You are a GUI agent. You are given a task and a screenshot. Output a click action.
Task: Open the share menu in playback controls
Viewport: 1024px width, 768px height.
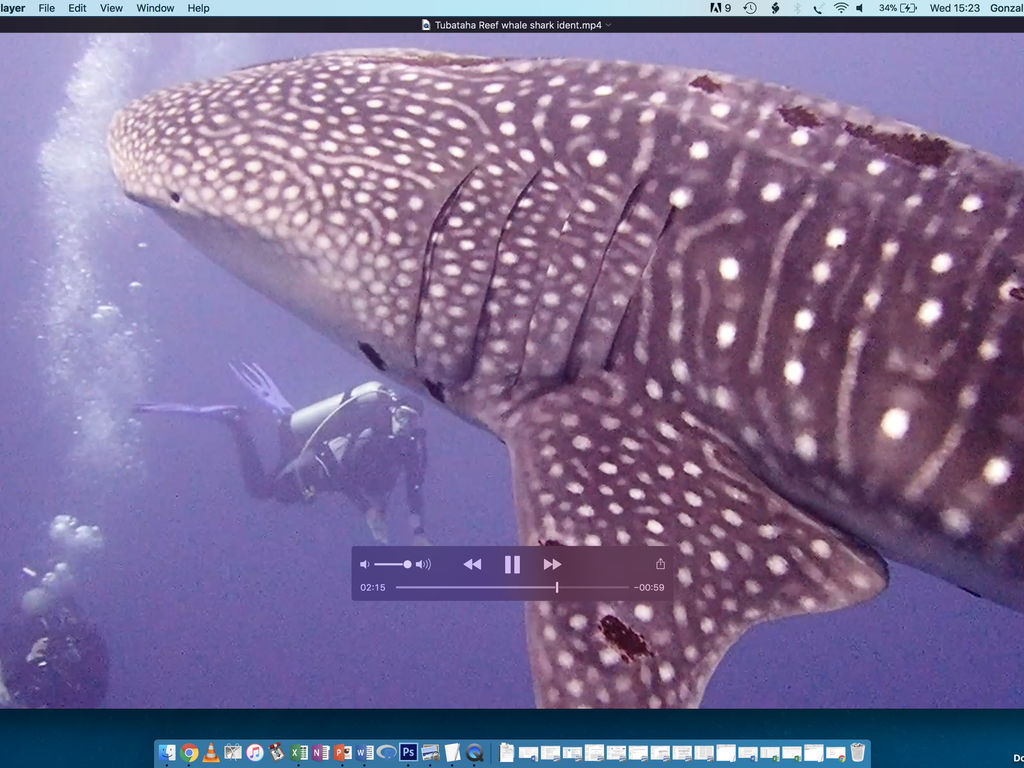click(660, 564)
